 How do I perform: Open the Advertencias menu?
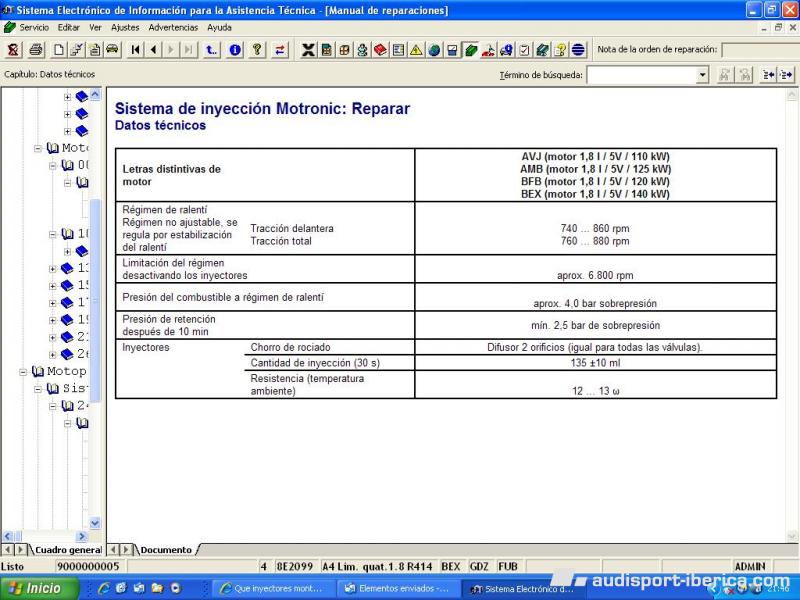tap(173, 27)
